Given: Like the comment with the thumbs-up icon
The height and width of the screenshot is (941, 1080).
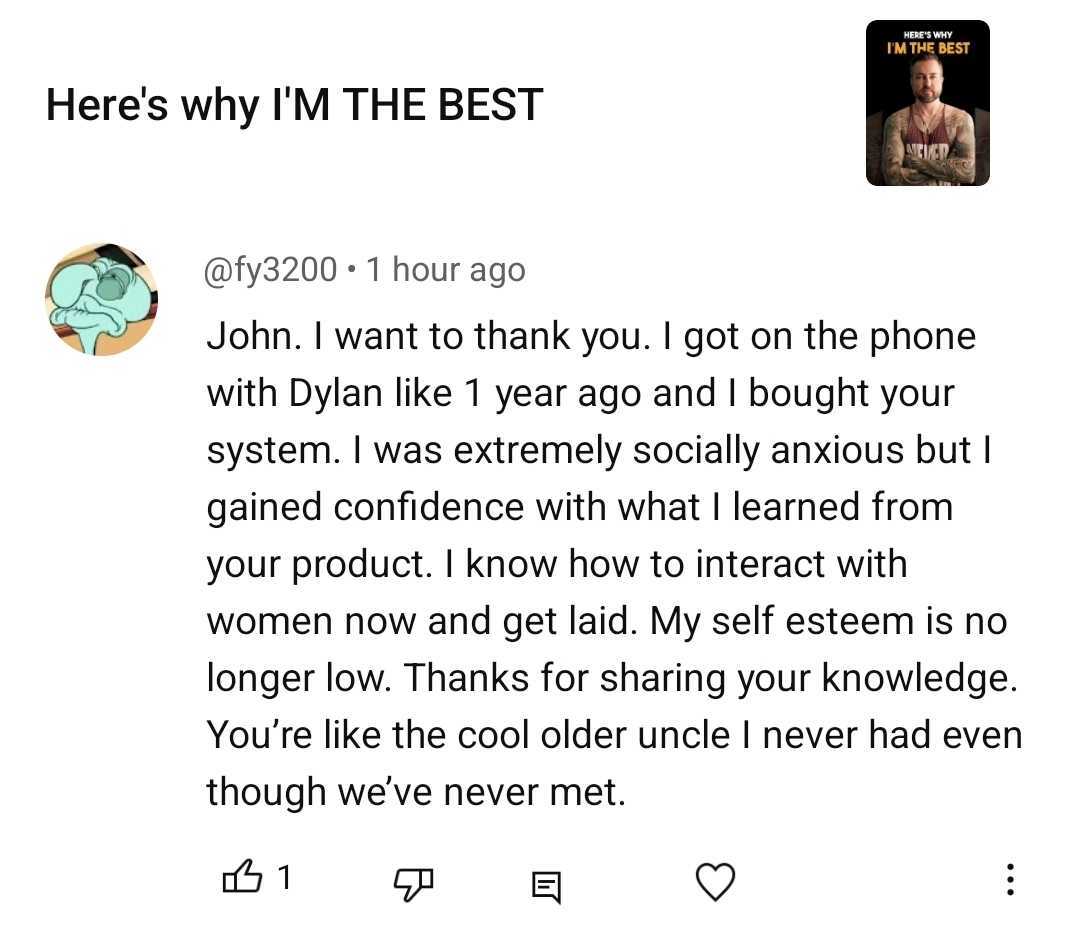Looking at the screenshot, I should point(242,878).
